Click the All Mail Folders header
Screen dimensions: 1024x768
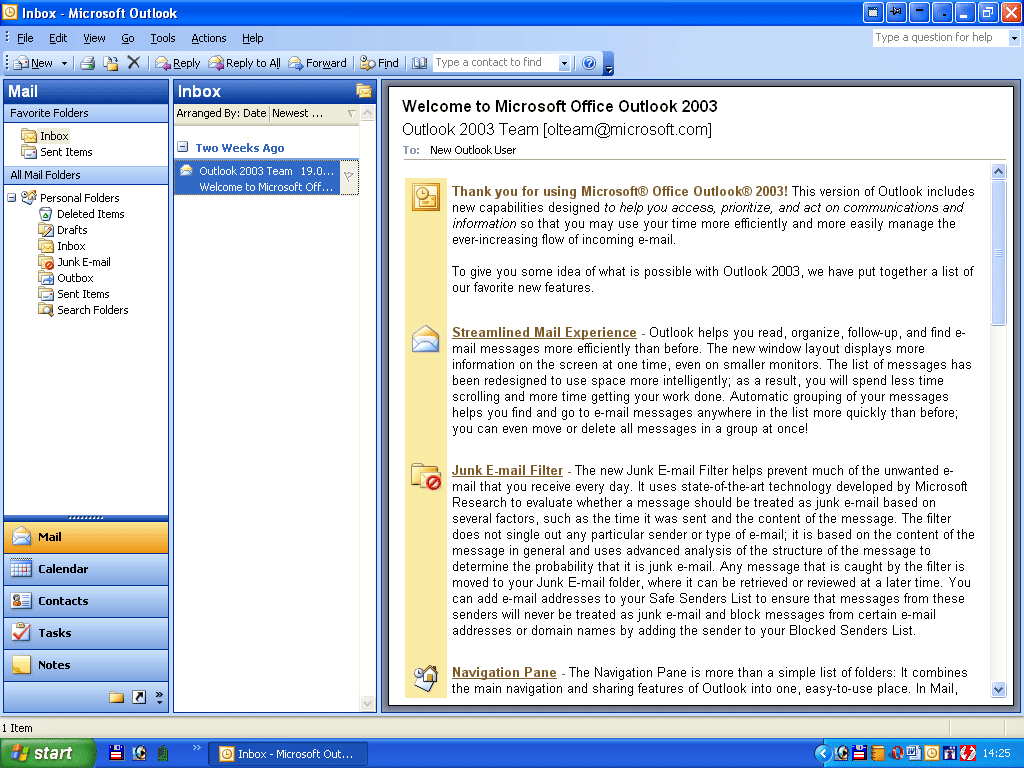click(86, 175)
